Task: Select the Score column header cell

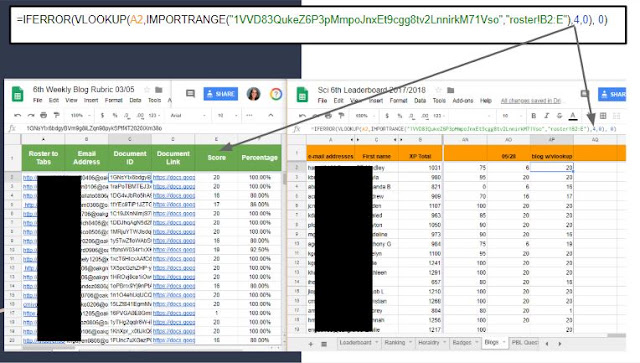Action: (216, 158)
